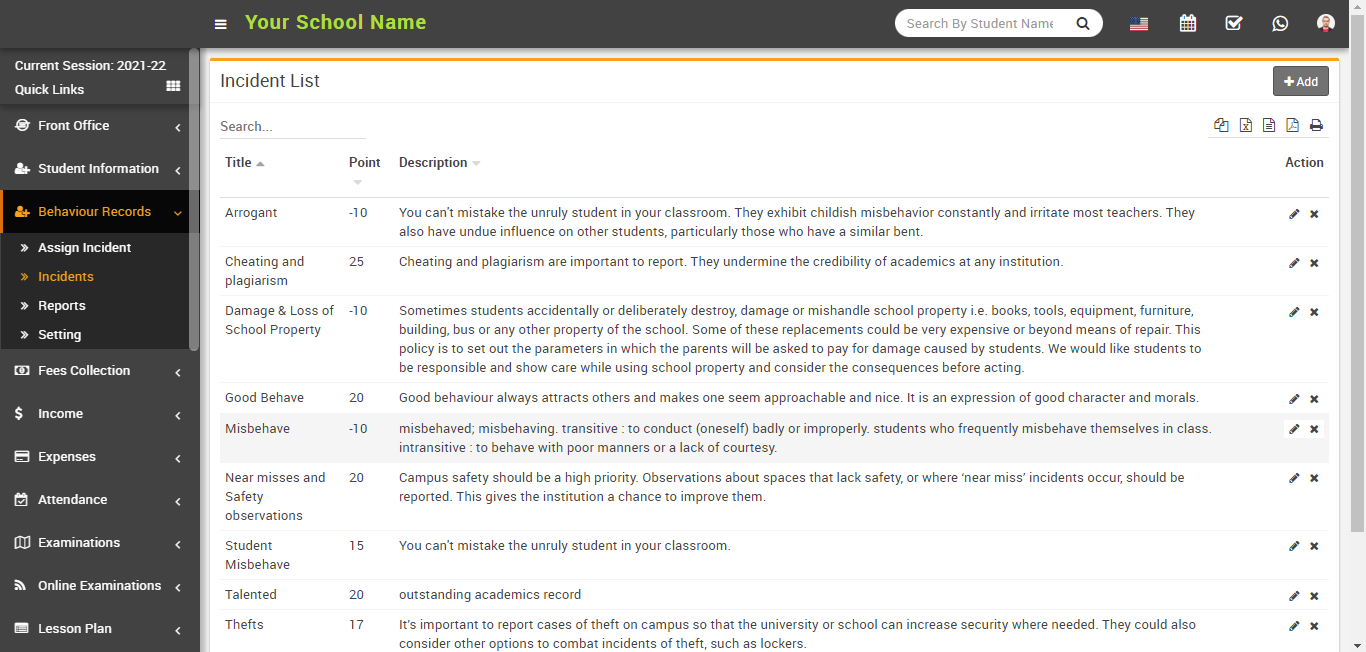
Task: Export incident list as PDF
Action: pyautogui.click(x=1292, y=125)
